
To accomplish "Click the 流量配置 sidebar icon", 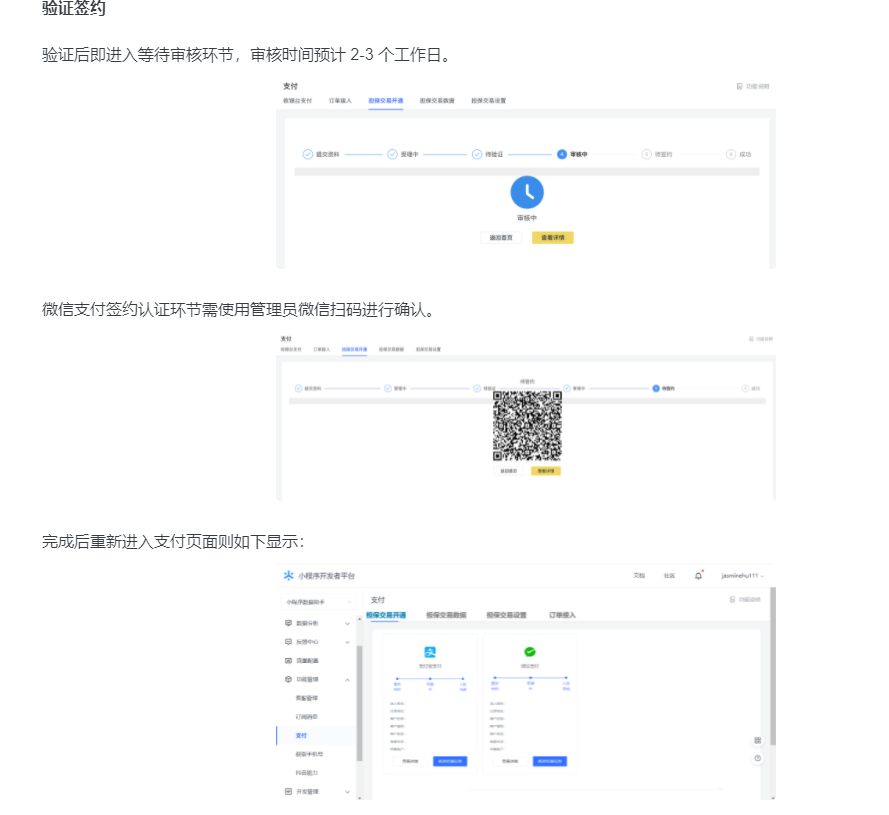I will click(288, 661).
